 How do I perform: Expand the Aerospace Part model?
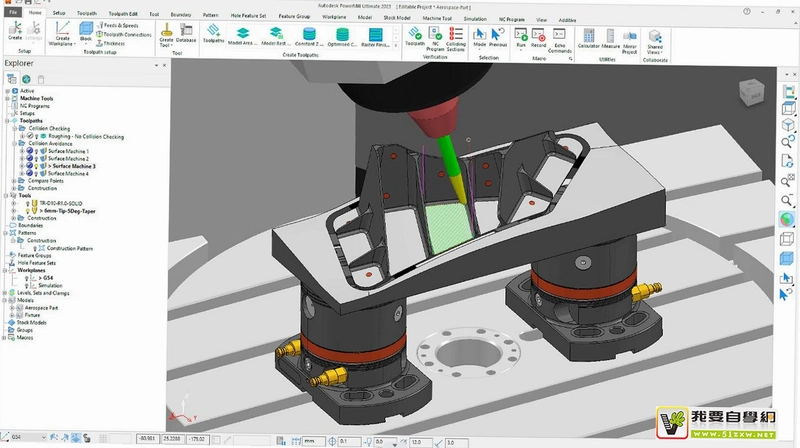click(12, 308)
